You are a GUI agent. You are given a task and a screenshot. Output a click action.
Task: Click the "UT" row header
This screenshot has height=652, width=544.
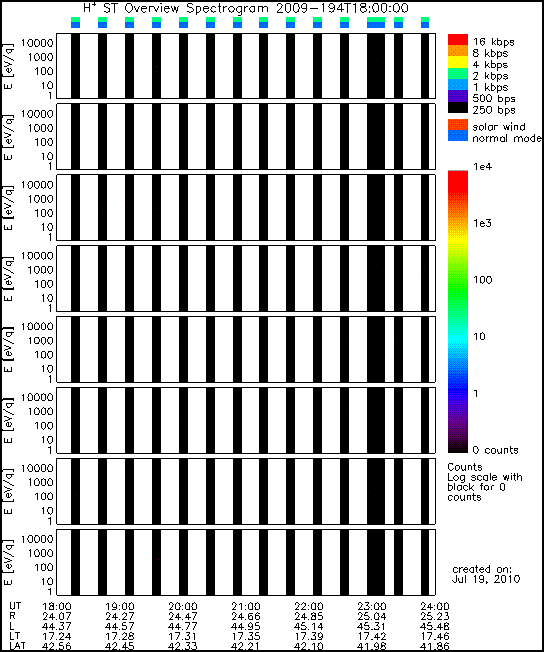click(15, 606)
